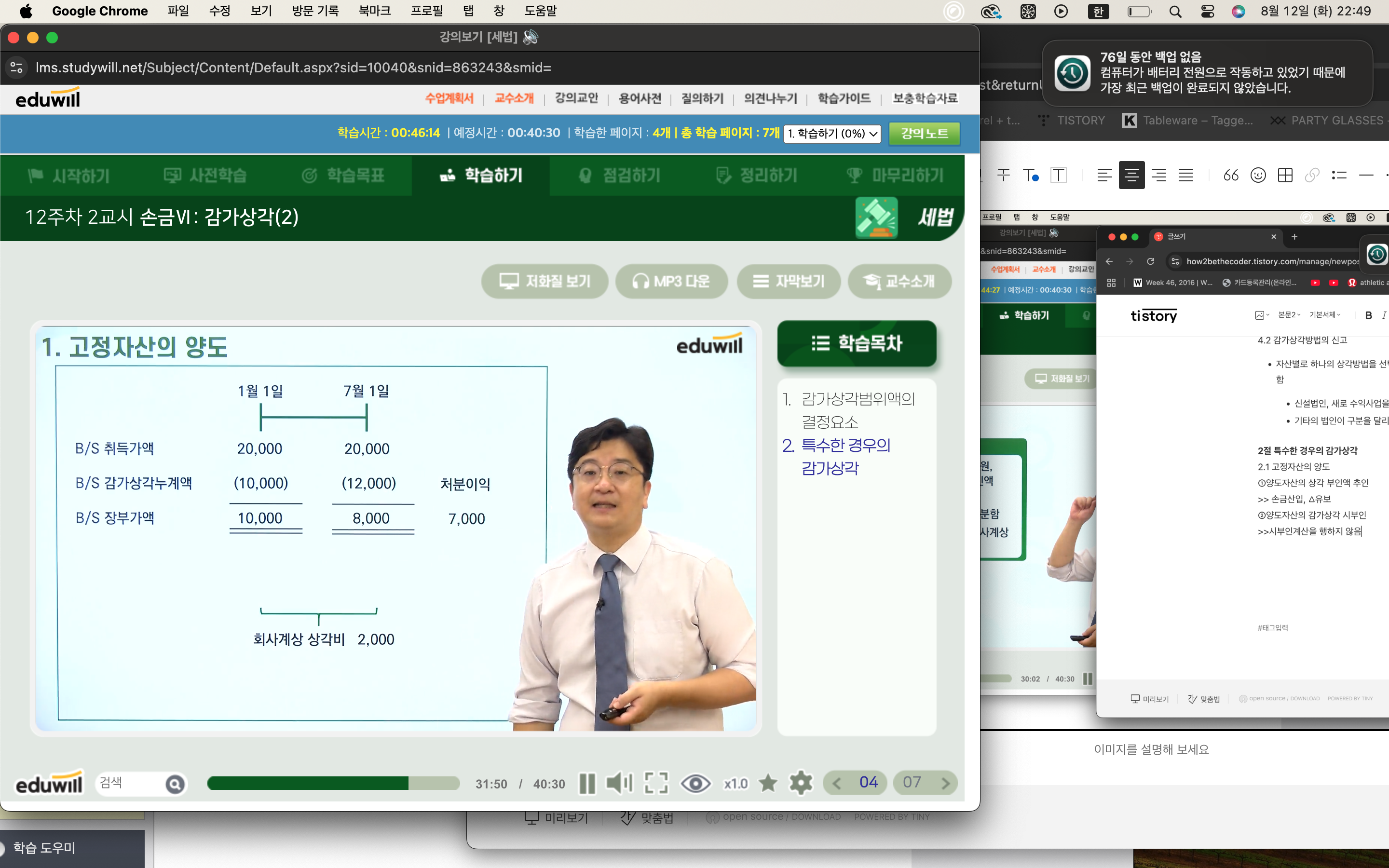Go to the previous lecture page arrow

click(x=837, y=783)
